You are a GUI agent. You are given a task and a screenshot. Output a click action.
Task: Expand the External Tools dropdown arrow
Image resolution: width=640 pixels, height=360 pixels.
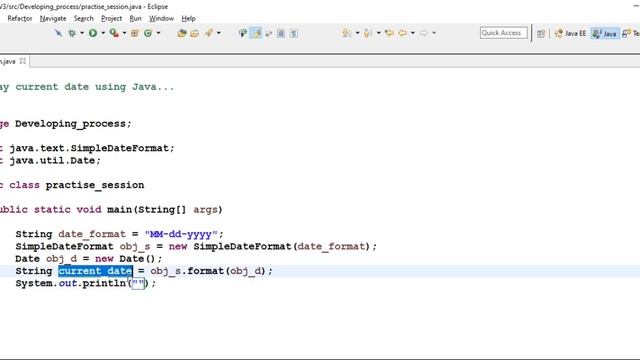[x=124, y=33]
